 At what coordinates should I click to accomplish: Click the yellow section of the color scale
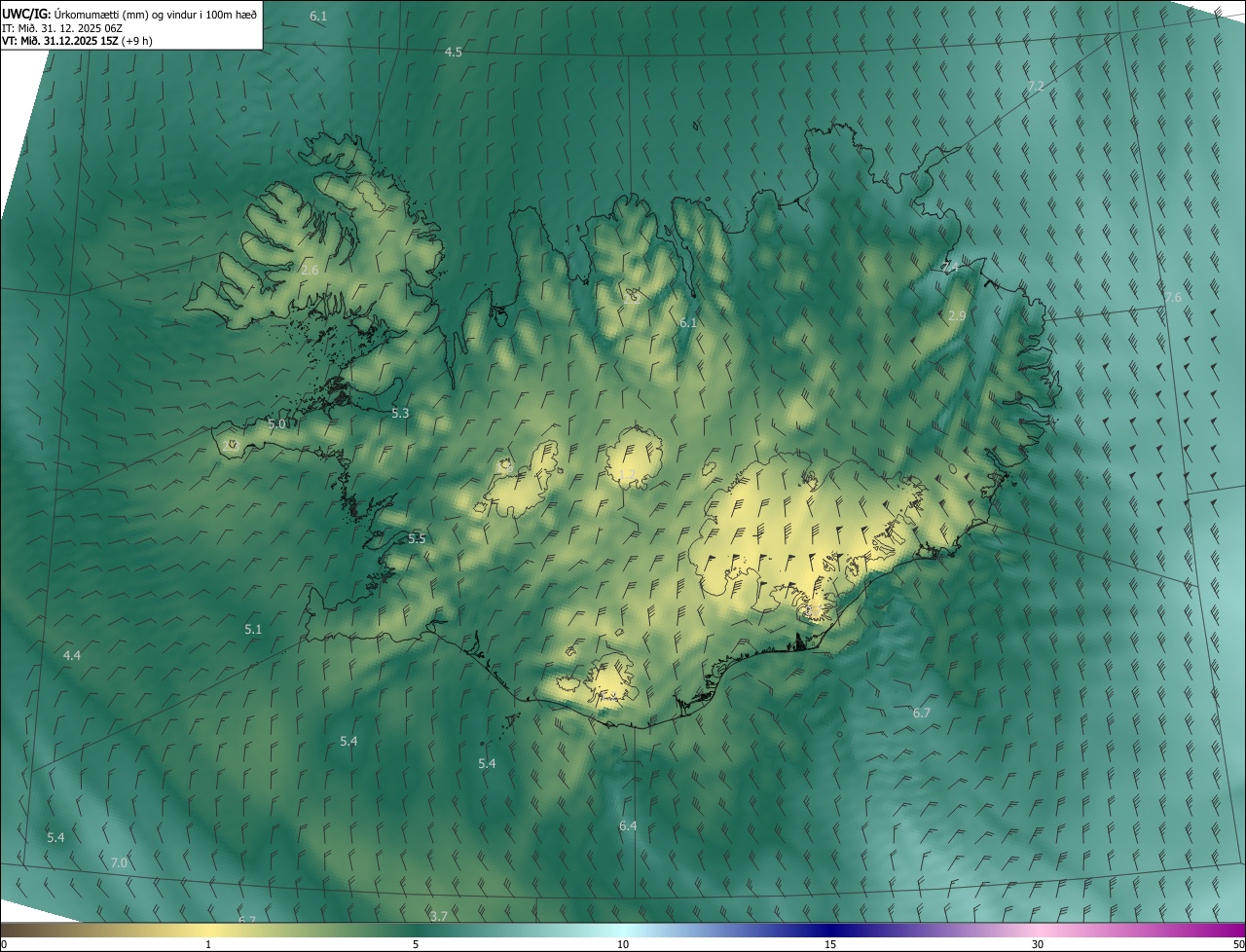[x=208, y=931]
